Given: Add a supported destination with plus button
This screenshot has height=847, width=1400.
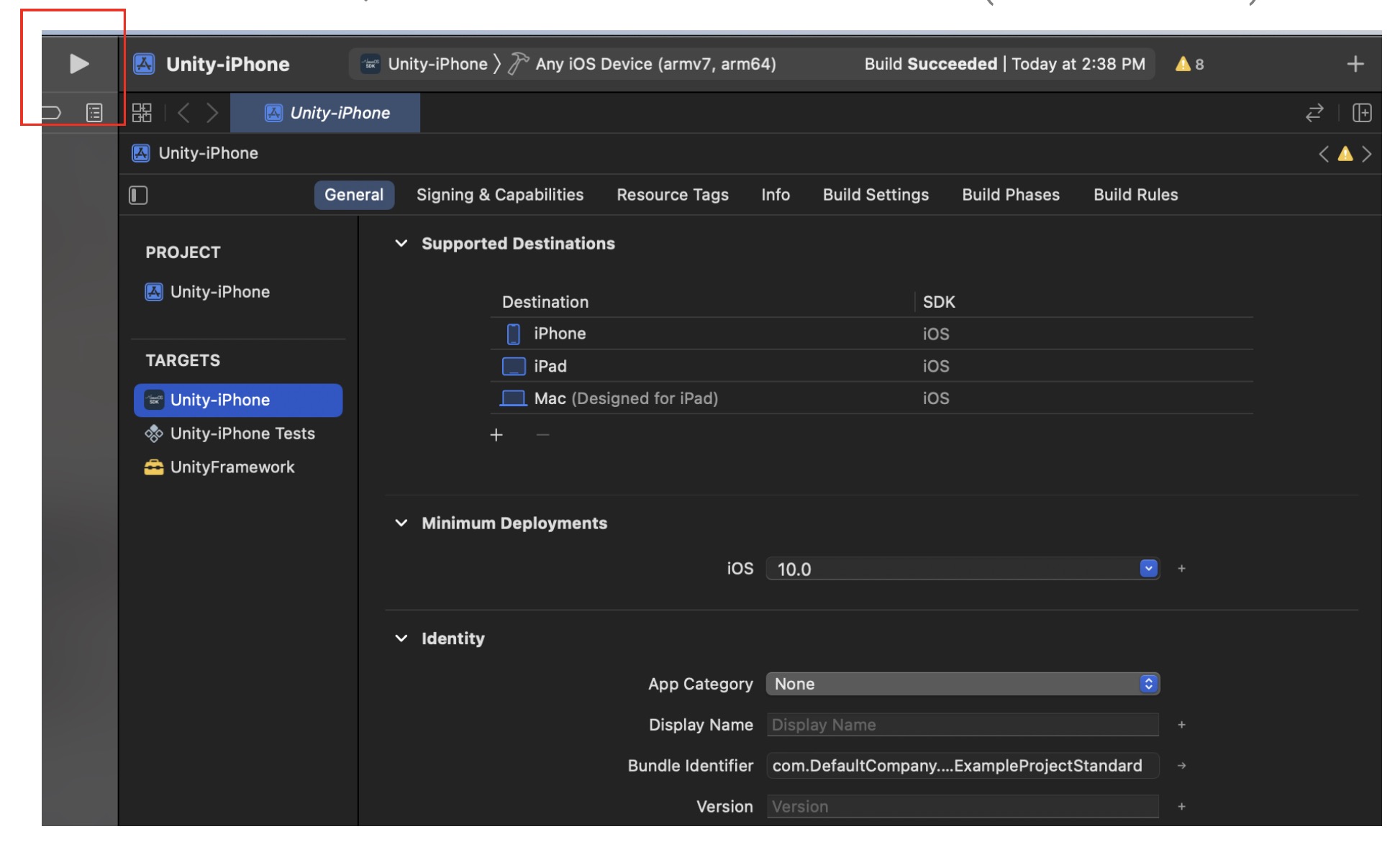Looking at the screenshot, I should [496, 434].
